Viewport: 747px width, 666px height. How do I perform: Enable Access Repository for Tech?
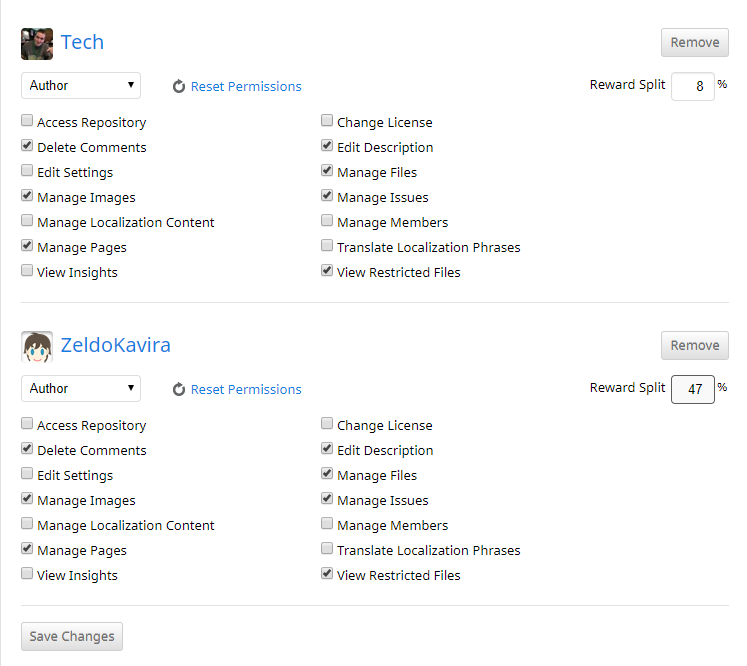click(27, 121)
